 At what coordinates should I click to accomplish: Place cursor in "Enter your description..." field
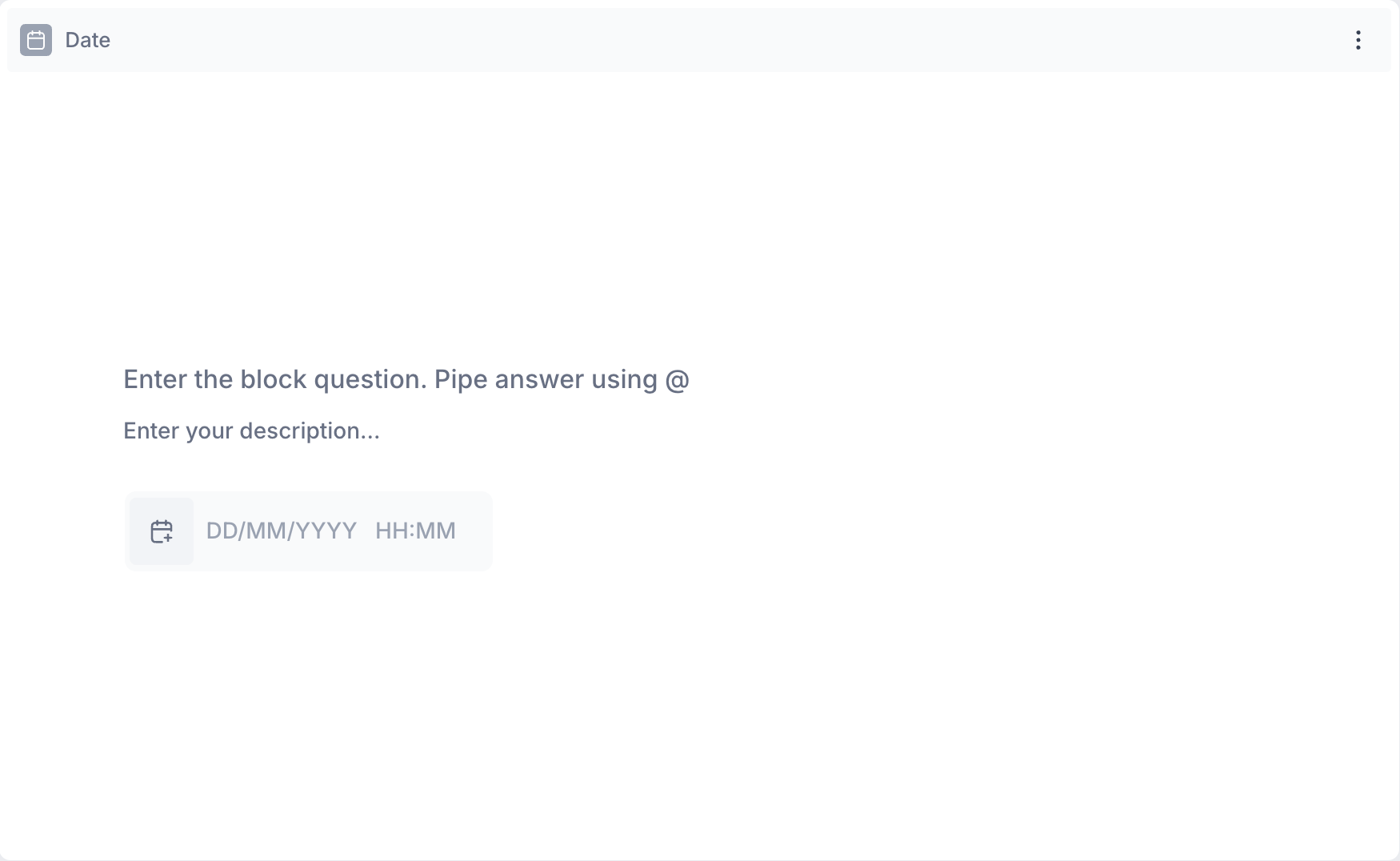tap(251, 430)
